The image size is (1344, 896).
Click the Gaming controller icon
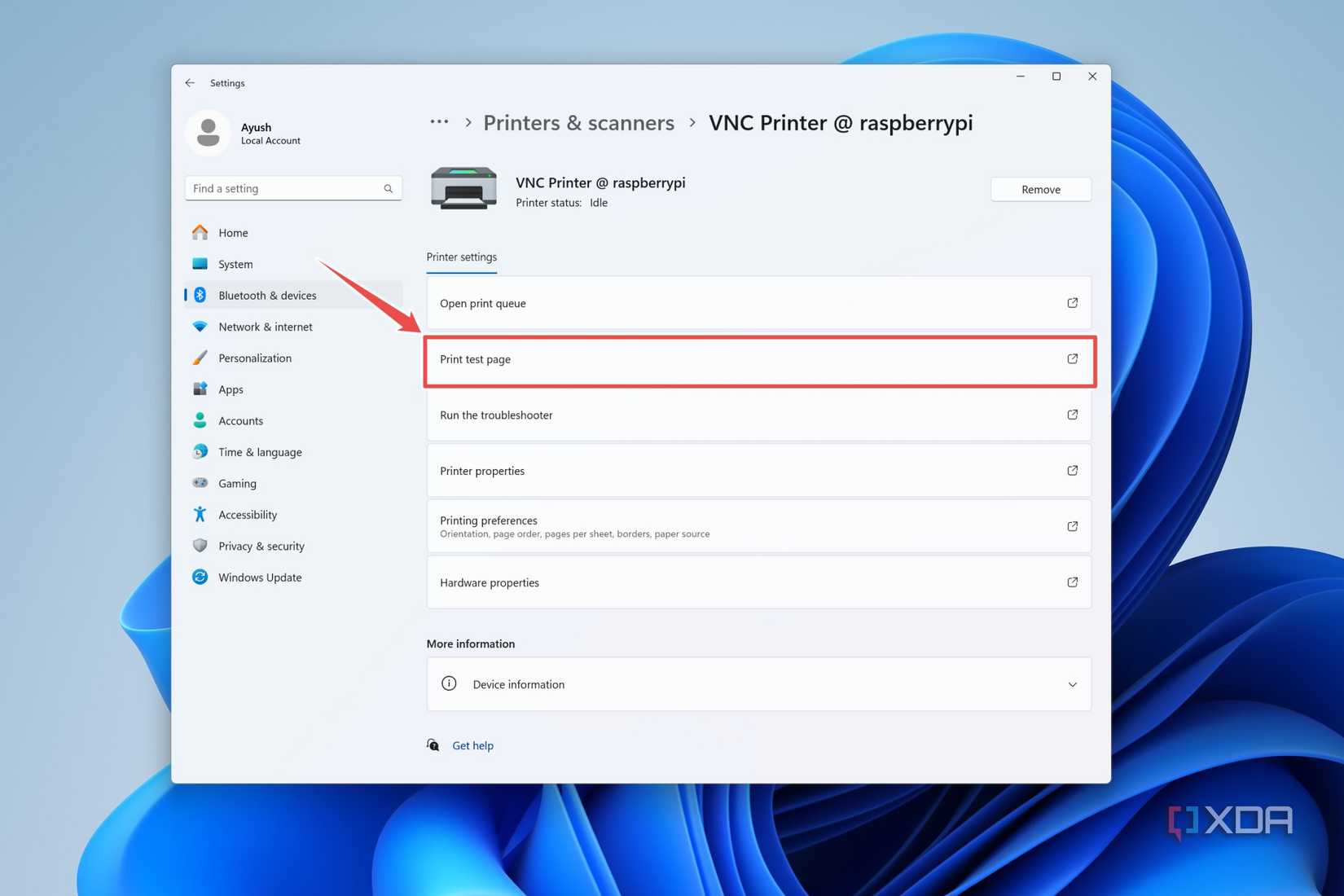pyautogui.click(x=200, y=483)
